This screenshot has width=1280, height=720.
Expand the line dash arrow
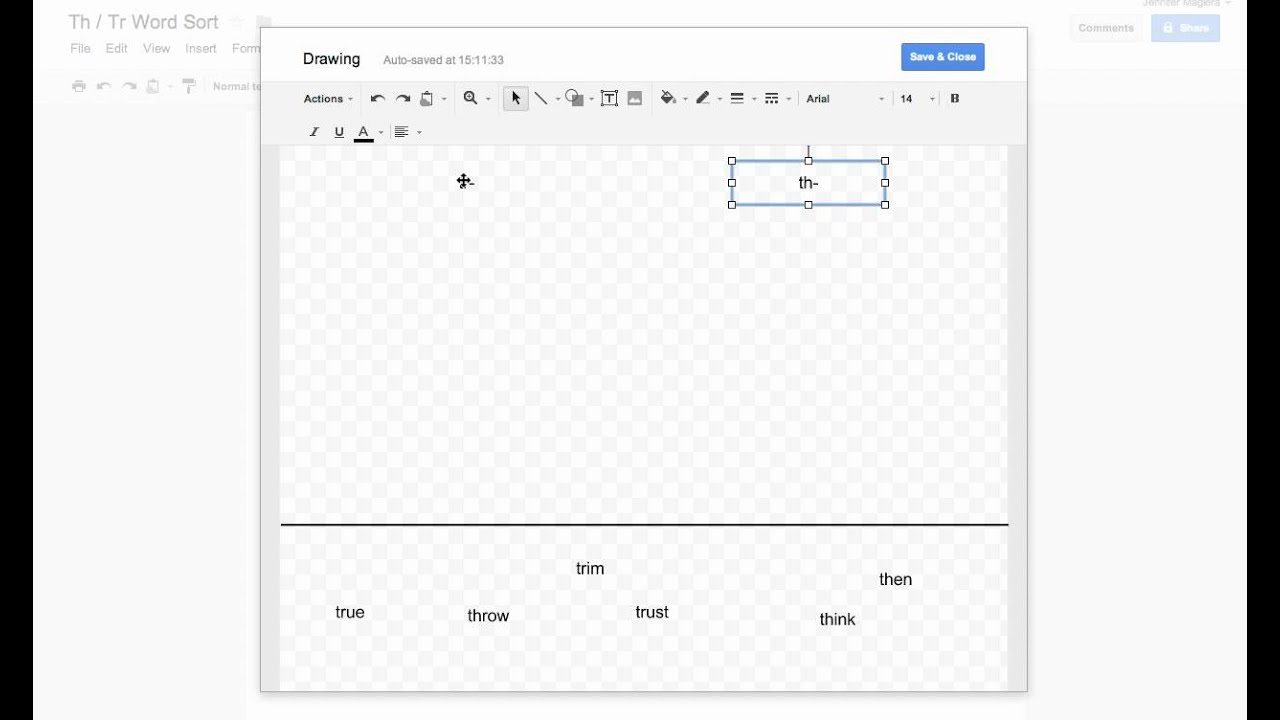789,99
